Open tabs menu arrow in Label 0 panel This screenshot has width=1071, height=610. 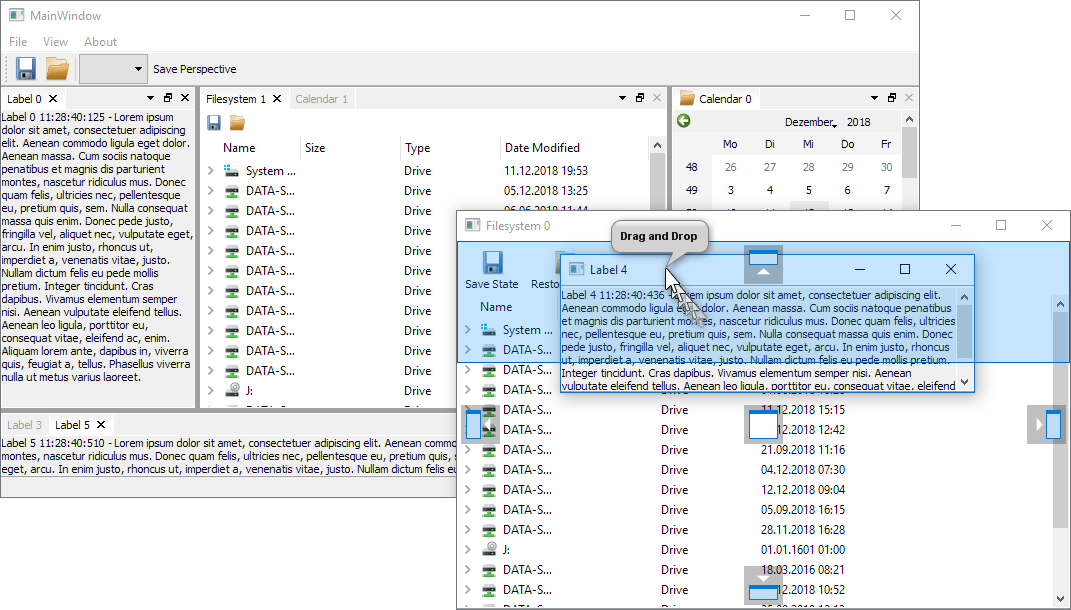coord(150,98)
